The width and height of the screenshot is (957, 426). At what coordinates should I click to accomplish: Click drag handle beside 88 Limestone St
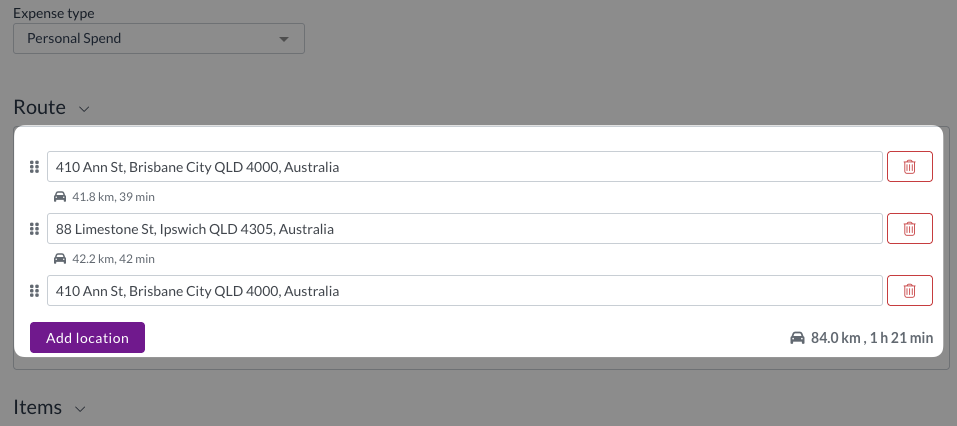[34, 229]
